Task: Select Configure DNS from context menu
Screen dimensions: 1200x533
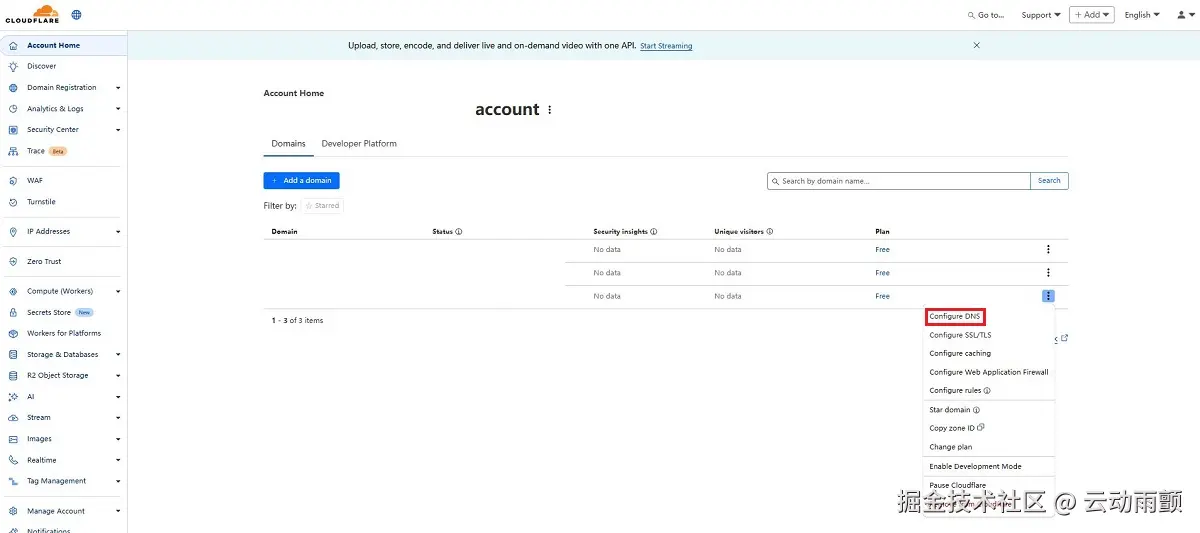Action: 955,316
